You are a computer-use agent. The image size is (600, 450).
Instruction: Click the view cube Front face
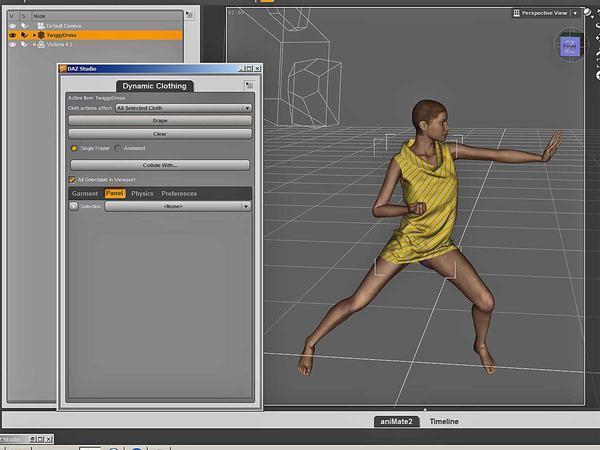pos(570,46)
